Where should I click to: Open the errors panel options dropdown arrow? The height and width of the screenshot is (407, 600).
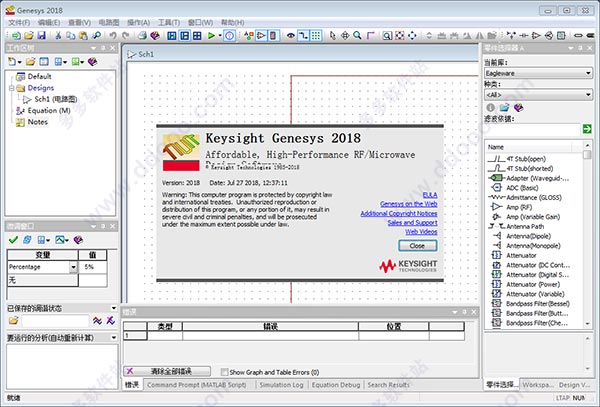[x=455, y=312]
